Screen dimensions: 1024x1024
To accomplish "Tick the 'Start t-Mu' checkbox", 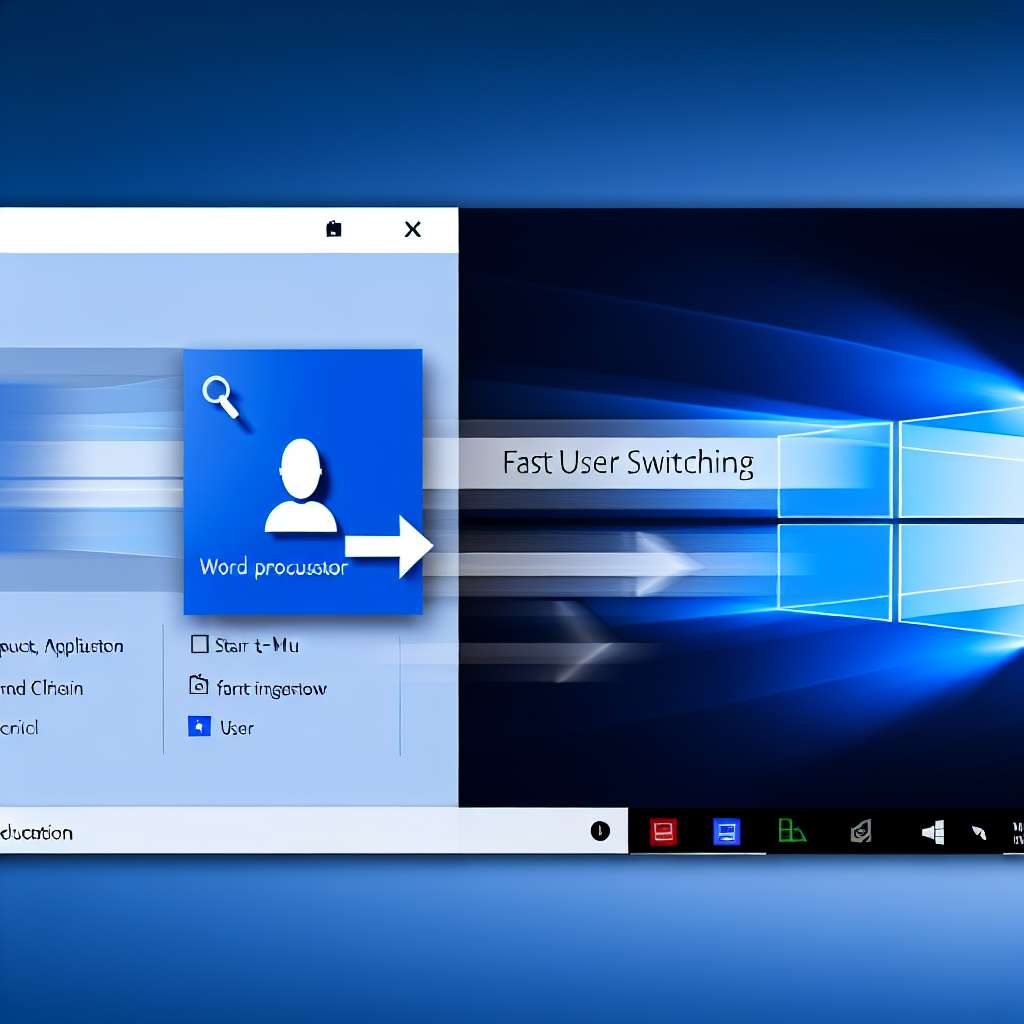I will [198, 645].
